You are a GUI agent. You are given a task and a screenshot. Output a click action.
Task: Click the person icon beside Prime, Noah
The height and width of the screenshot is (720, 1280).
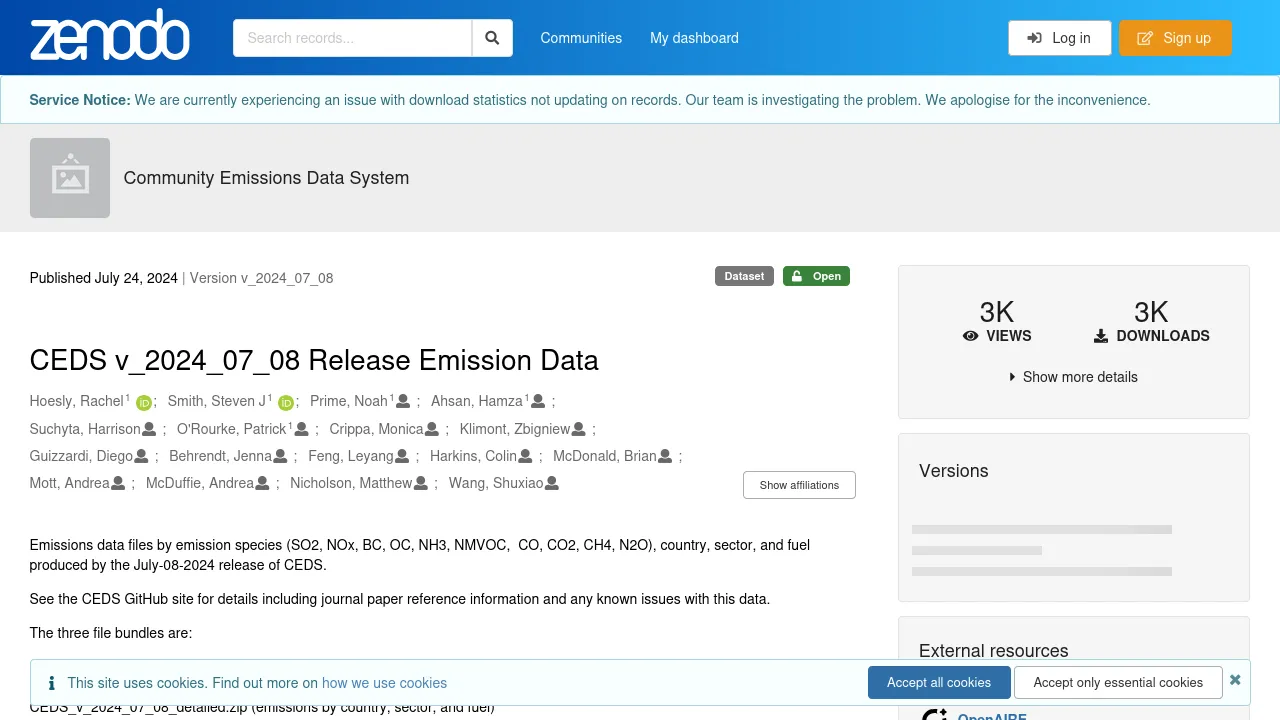pyautogui.click(x=403, y=401)
